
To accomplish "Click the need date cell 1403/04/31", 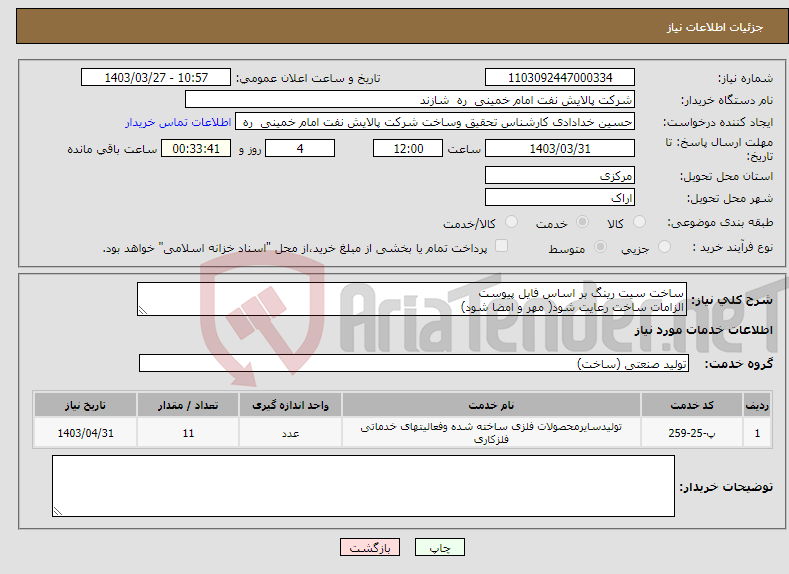I will tap(86, 433).
